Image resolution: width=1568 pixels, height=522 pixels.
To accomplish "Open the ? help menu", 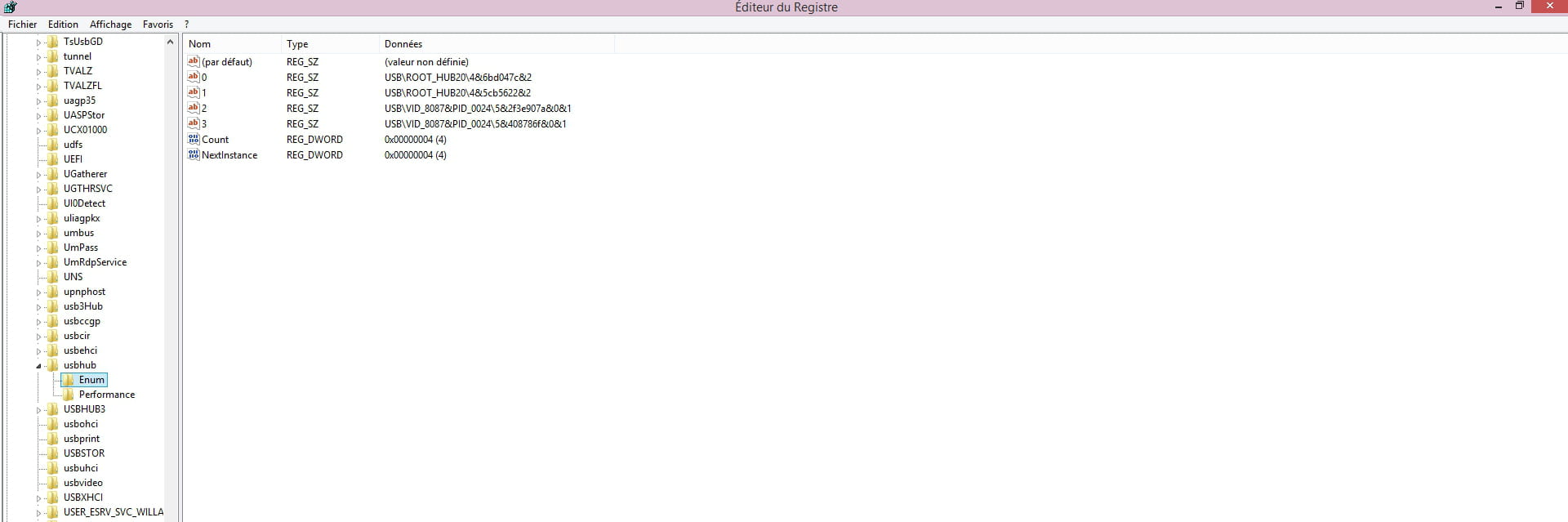I will pos(186,25).
